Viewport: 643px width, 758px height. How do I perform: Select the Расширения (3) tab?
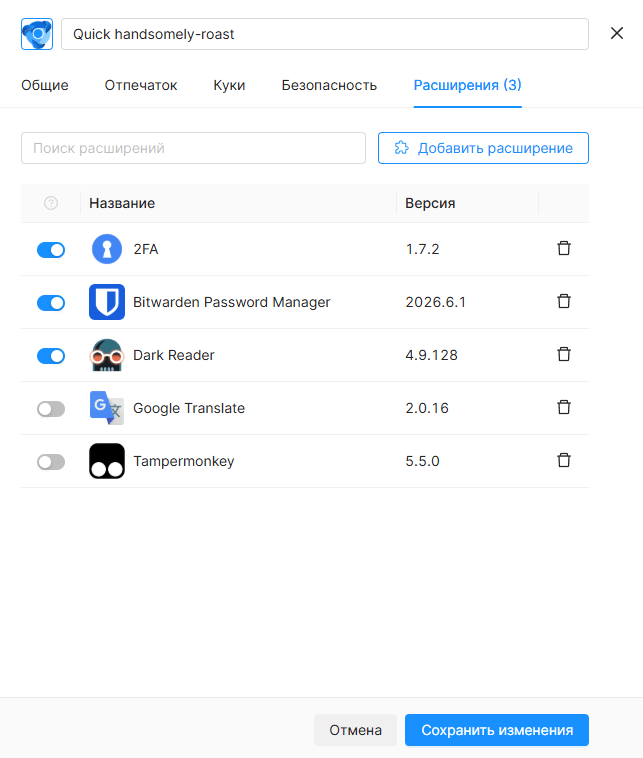[468, 85]
